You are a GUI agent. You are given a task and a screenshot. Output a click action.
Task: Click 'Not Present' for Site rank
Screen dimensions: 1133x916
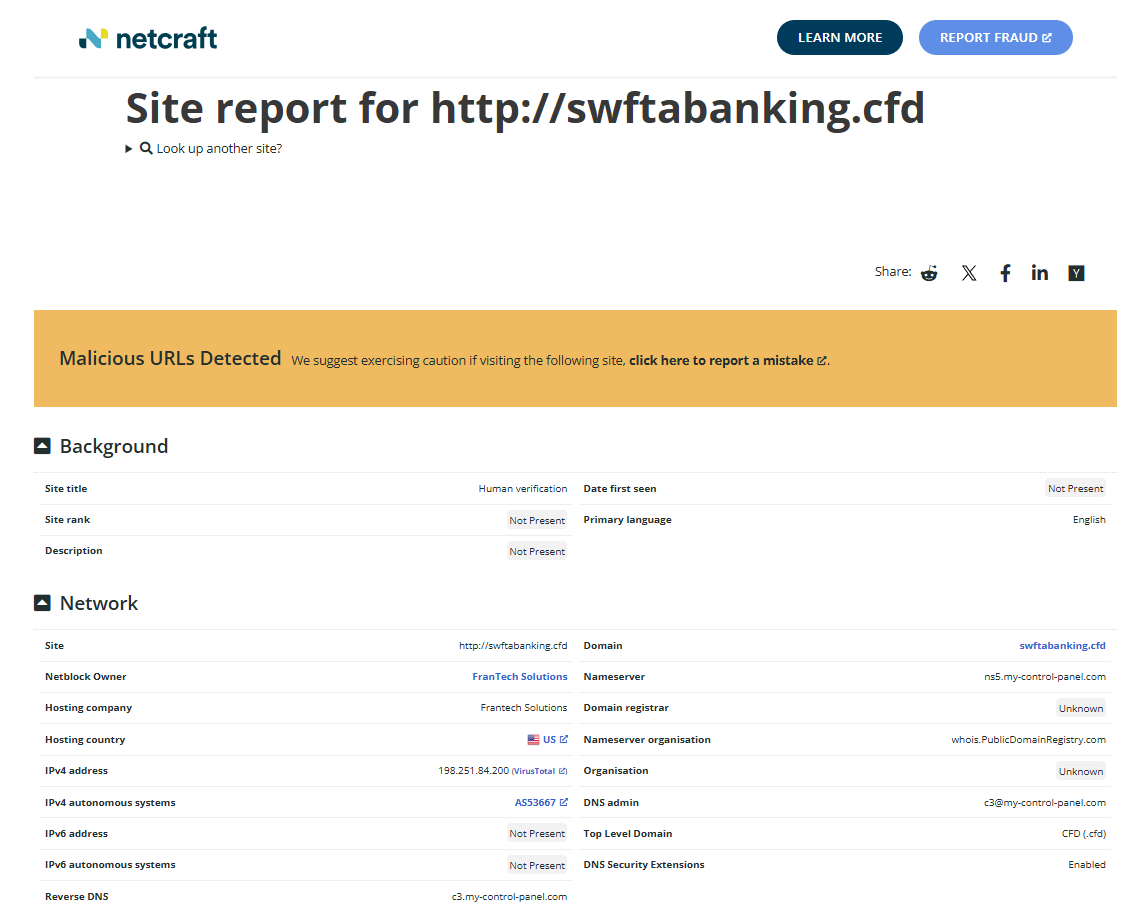[537, 520]
